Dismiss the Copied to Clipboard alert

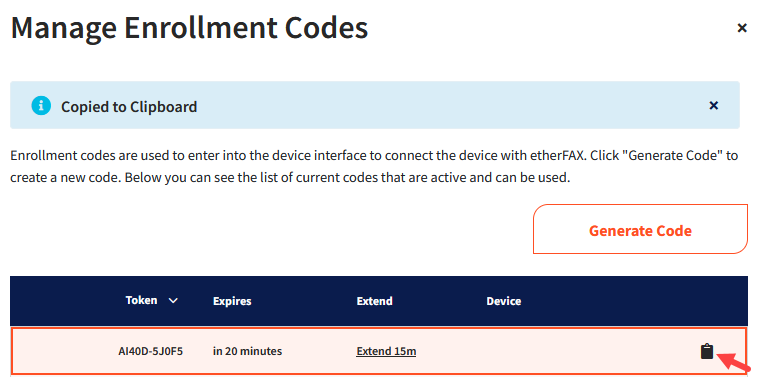[x=713, y=106]
